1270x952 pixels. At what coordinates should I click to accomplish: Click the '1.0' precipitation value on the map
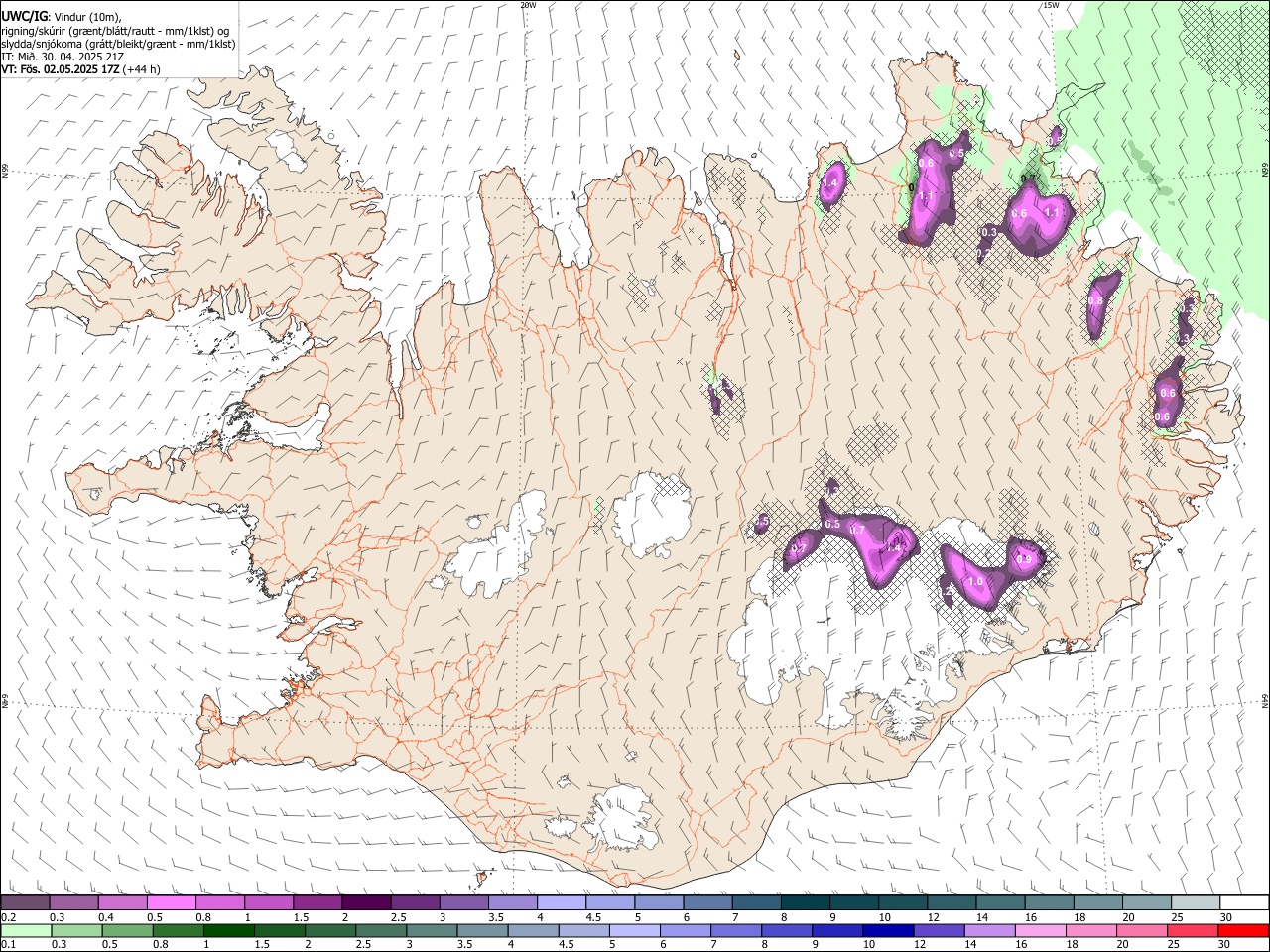pyautogui.click(x=975, y=582)
